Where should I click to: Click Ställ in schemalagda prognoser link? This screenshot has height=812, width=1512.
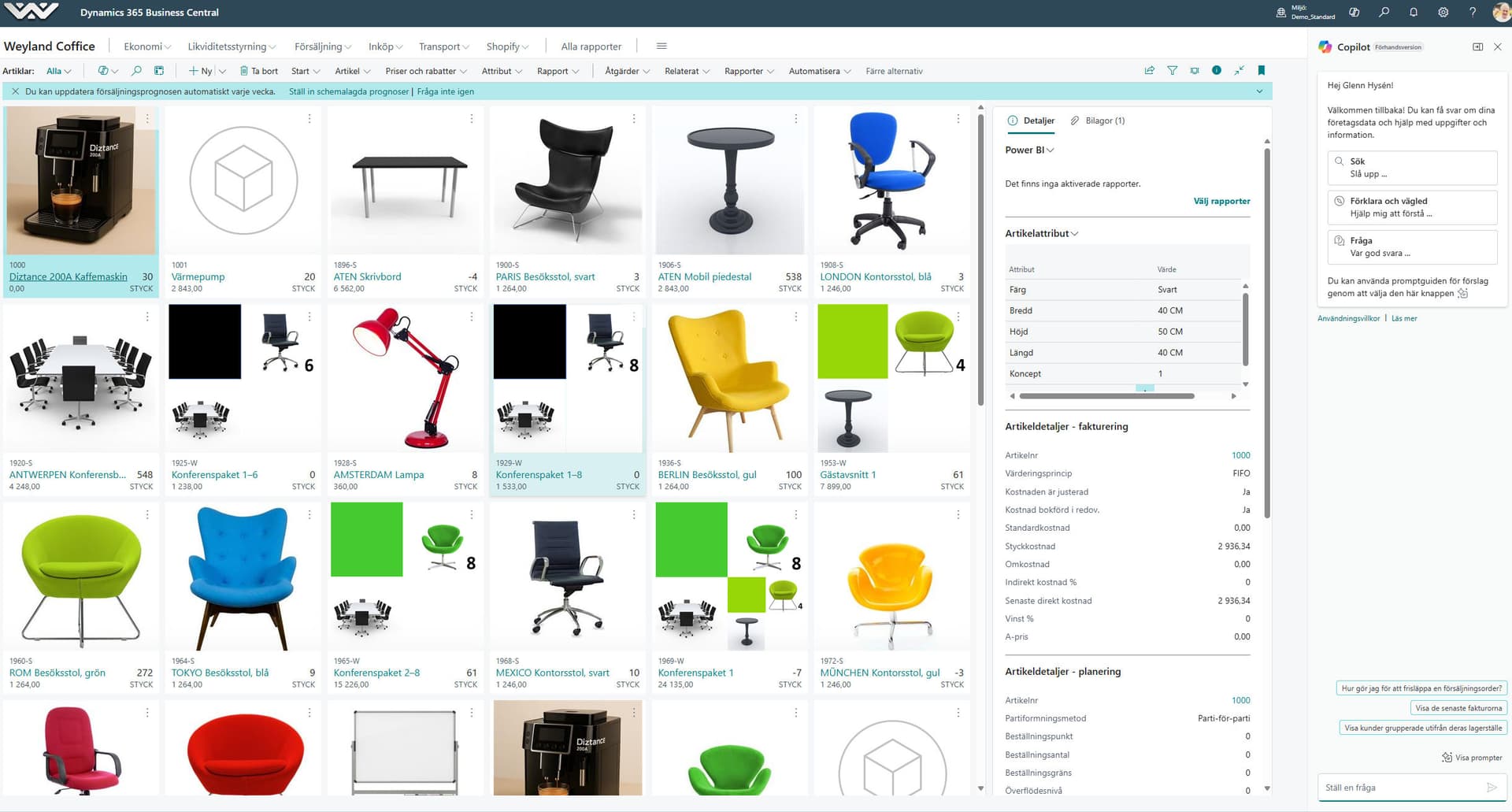pyautogui.click(x=349, y=91)
